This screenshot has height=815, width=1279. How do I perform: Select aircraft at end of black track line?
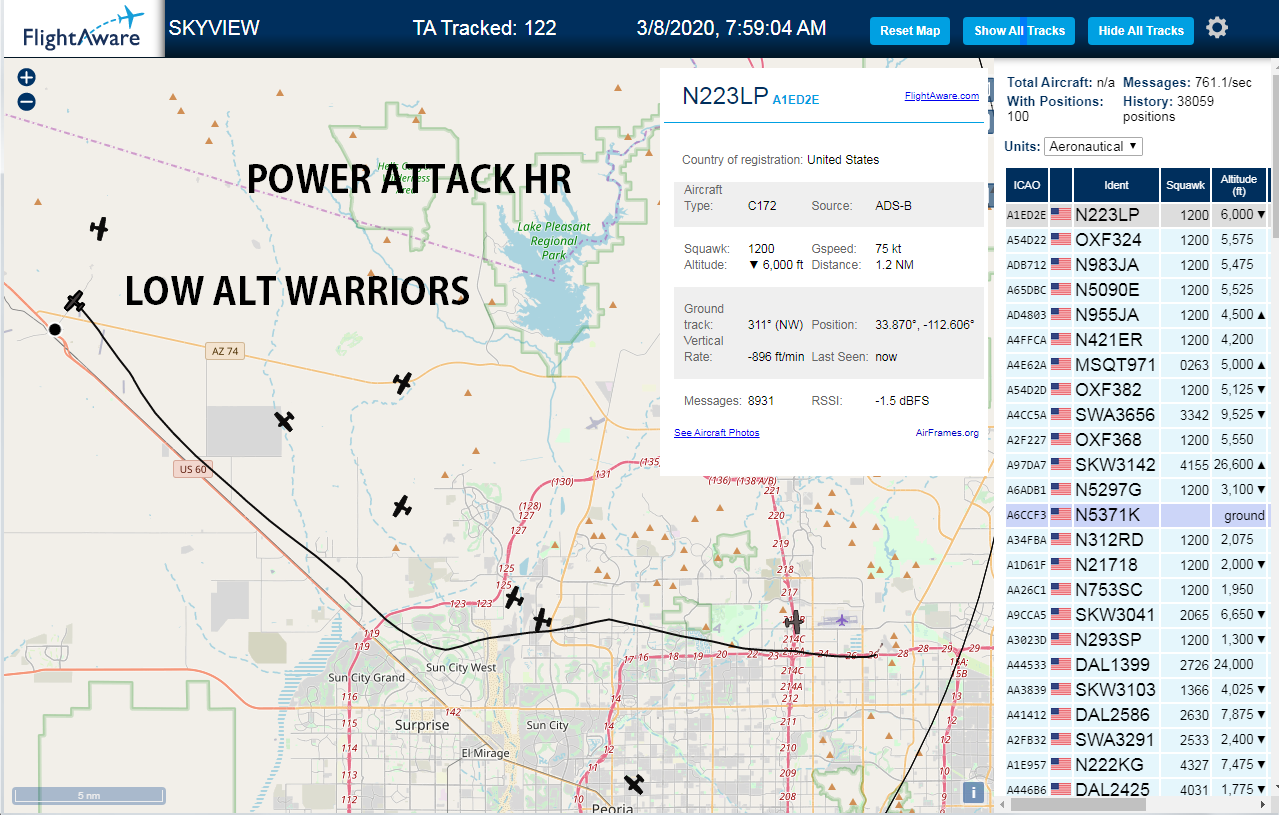[75, 300]
